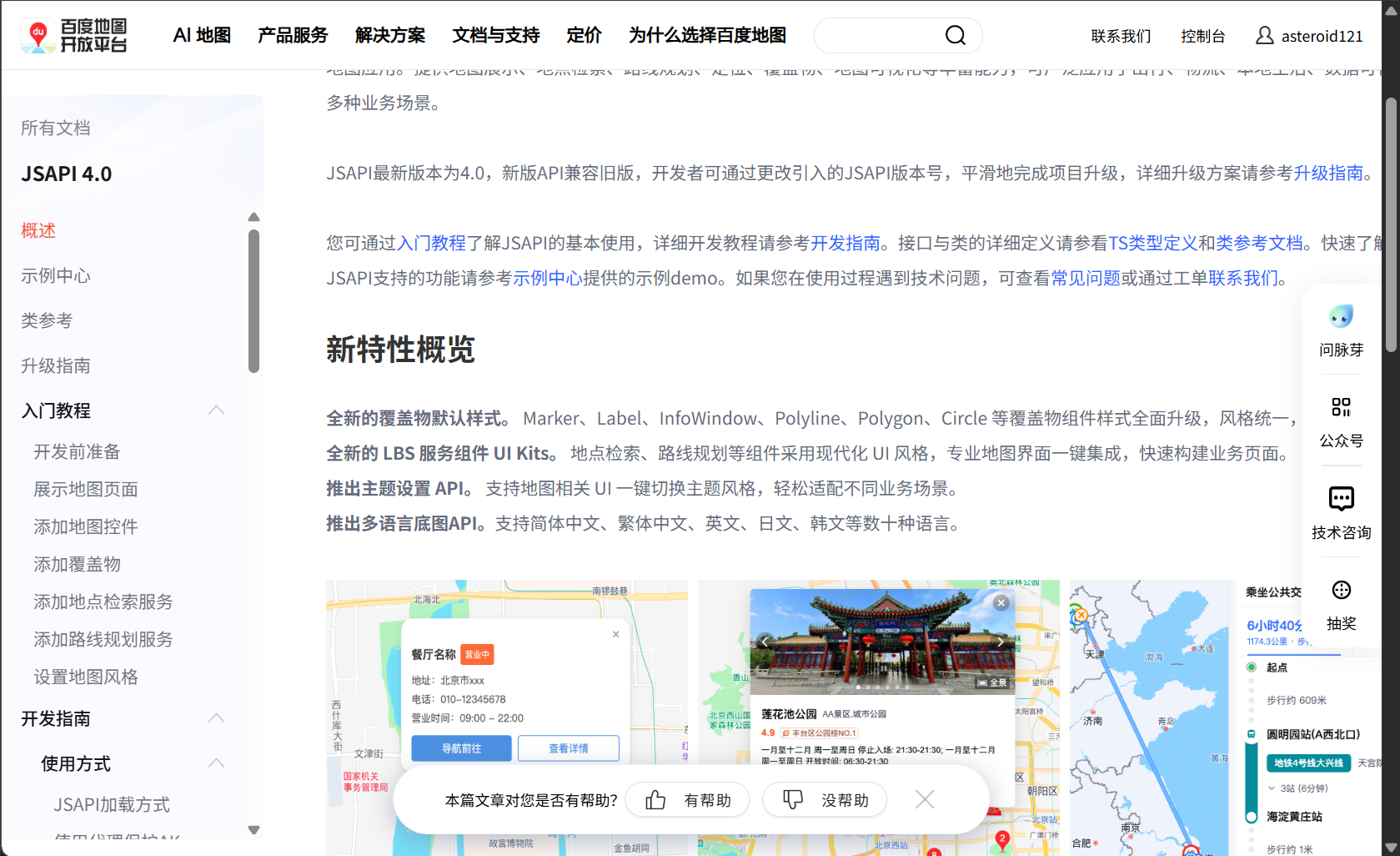Click the user avatar icon beside asteroid121
1400x856 pixels.
[1264, 35]
